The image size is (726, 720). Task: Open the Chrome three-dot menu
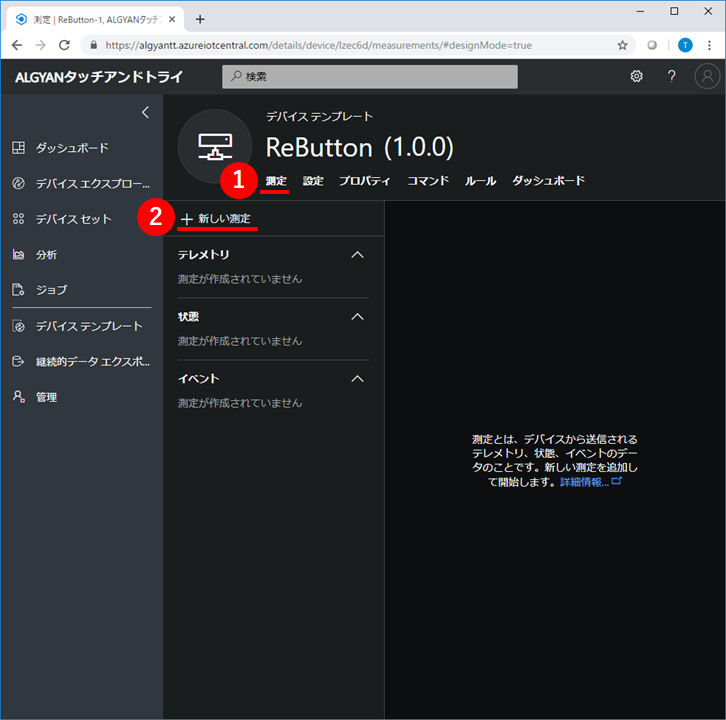[x=709, y=45]
